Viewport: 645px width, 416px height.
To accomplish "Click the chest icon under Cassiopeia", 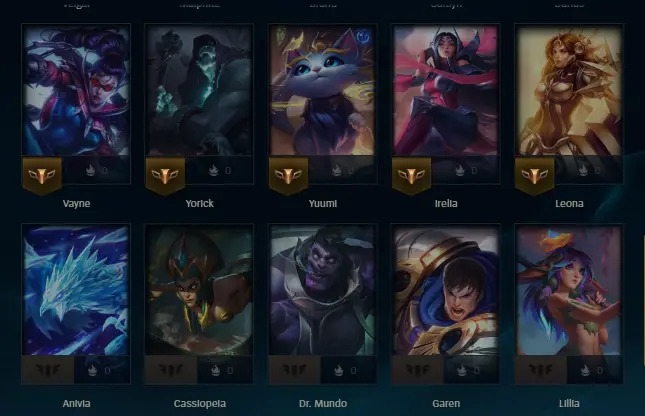I will (215, 370).
